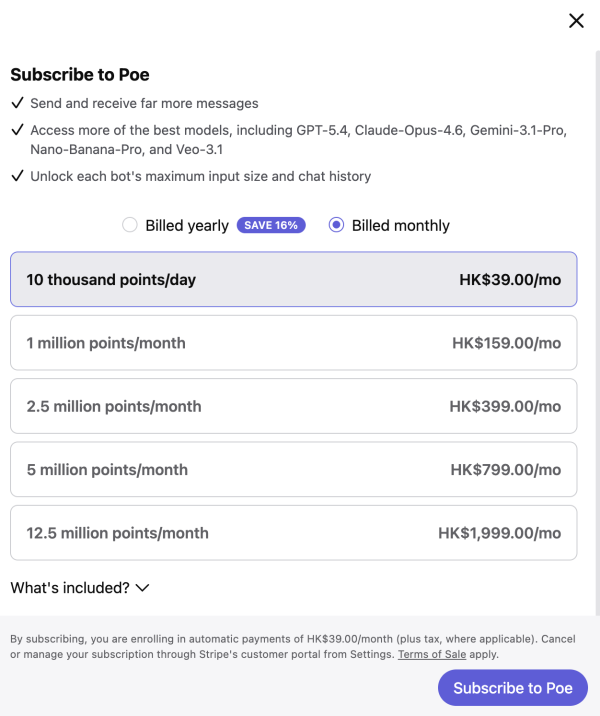Select the Billed monthly radio button
This screenshot has height=716, width=600.
337,225
